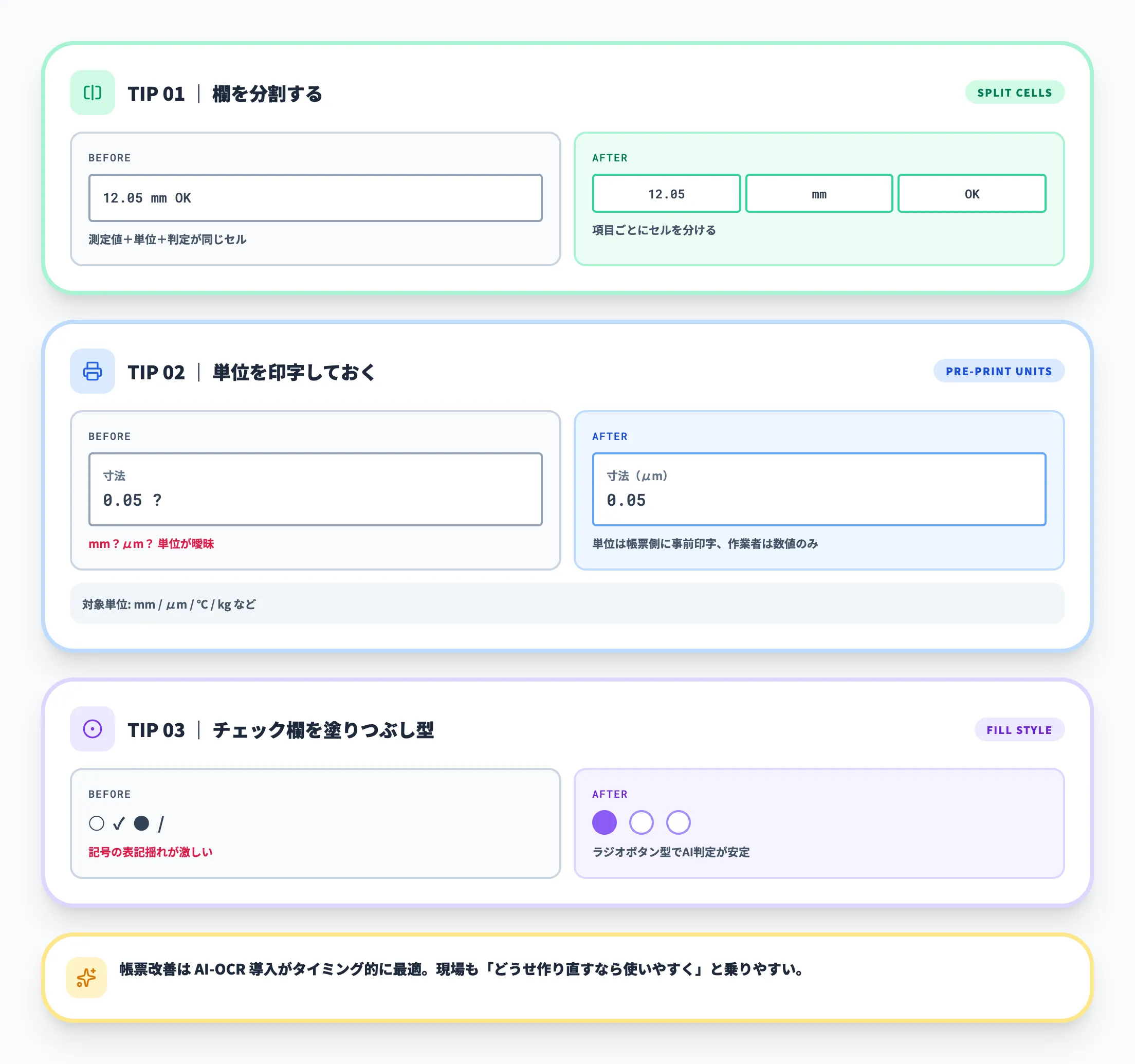This screenshot has width=1135, height=1064.
Task: Click the empty circle symbol in BEFORE panel
Action: tap(97, 823)
